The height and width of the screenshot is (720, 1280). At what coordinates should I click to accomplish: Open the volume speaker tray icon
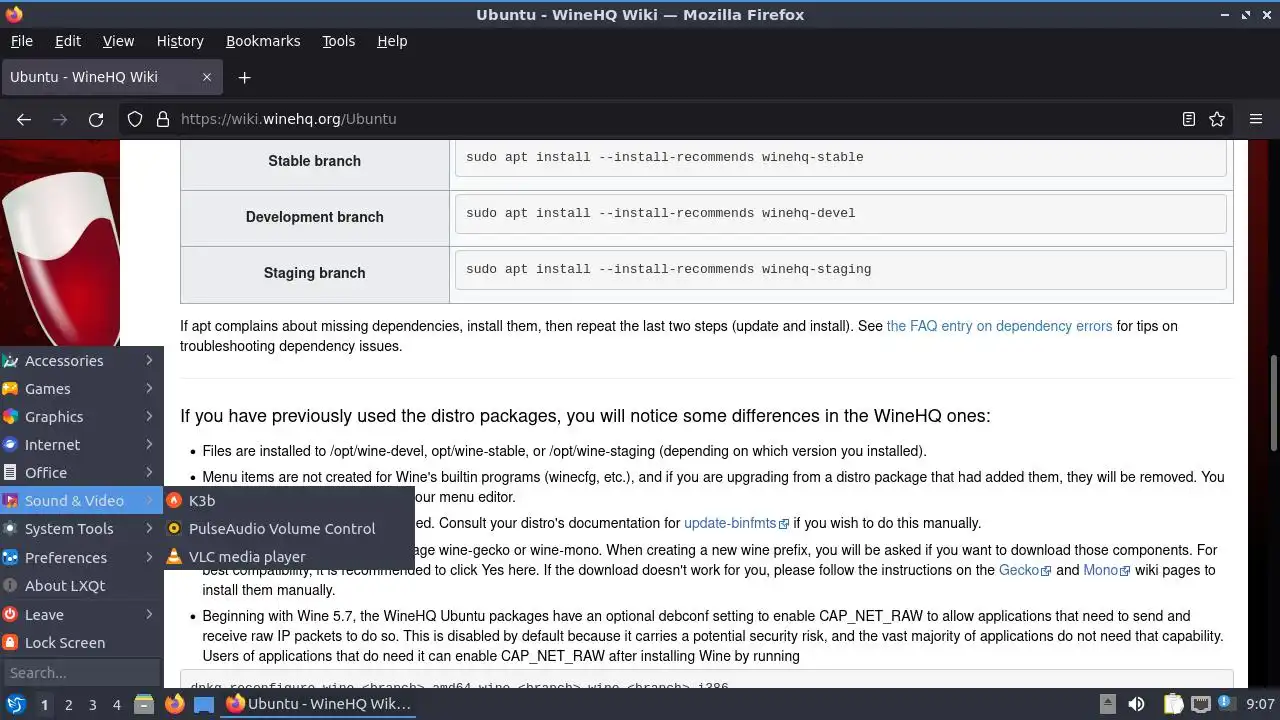(1136, 704)
